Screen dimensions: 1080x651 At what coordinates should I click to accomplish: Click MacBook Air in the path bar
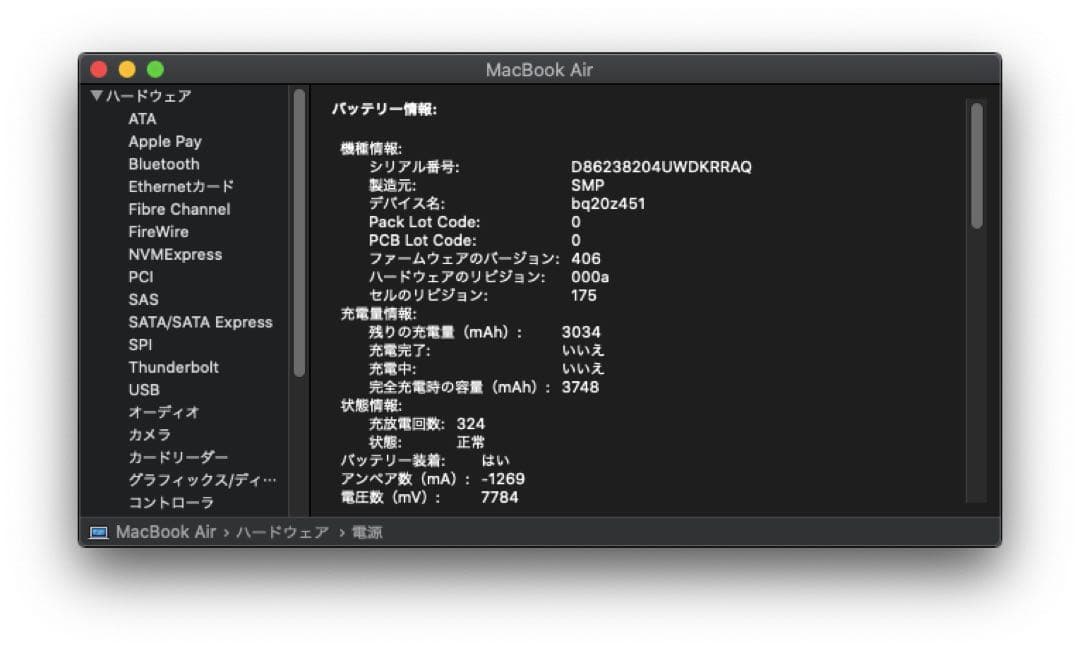coord(165,532)
